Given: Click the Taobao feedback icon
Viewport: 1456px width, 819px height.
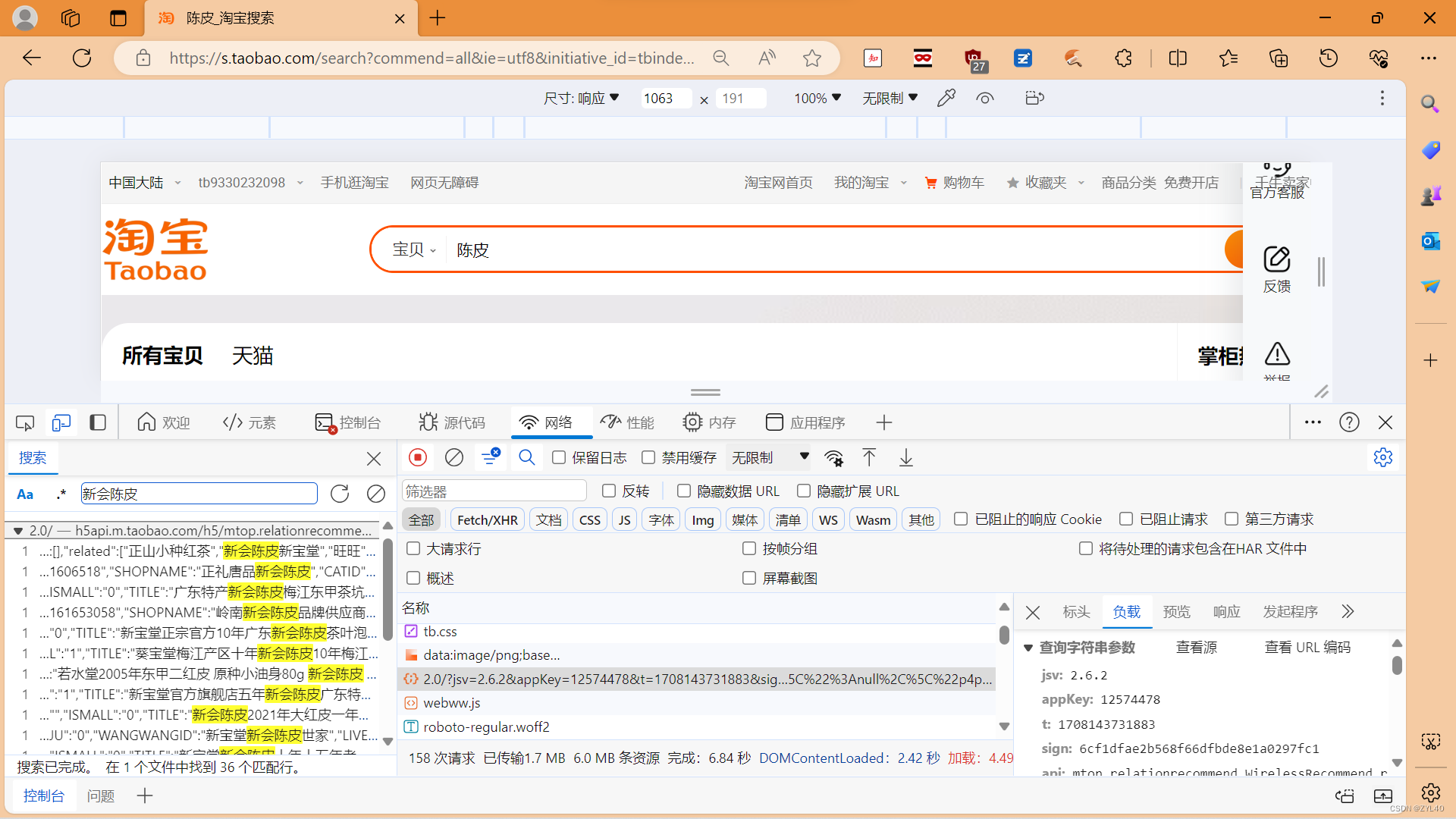Looking at the screenshot, I should pos(1277,269).
